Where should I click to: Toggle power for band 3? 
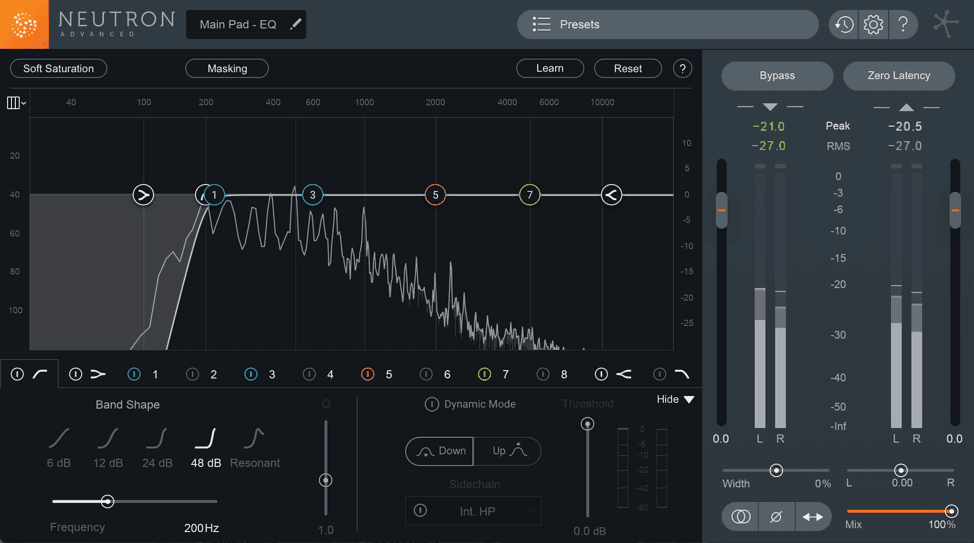click(250, 374)
